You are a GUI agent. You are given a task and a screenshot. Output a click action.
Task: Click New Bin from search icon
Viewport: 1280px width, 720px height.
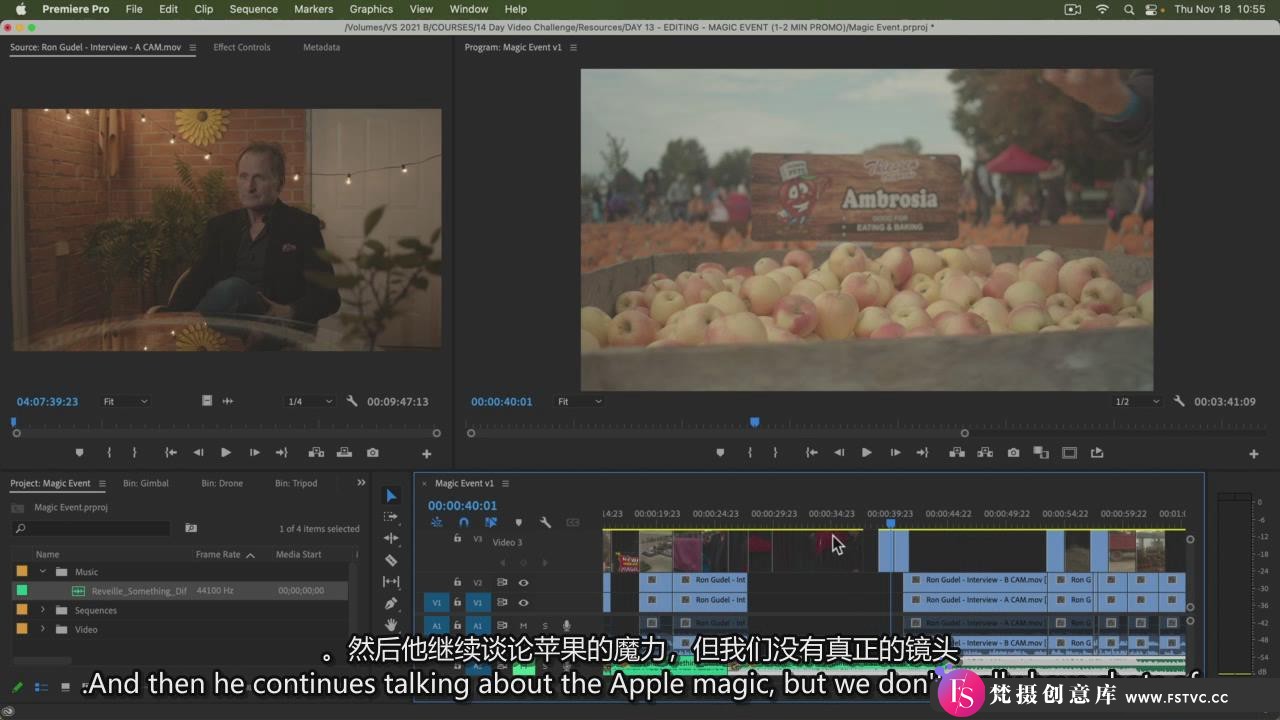(191, 528)
